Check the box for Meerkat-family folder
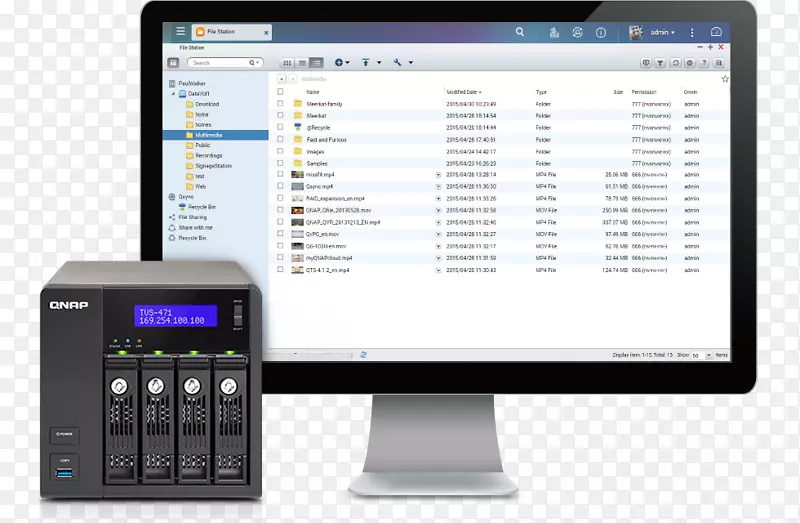The width and height of the screenshot is (800, 523). tap(280, 104)
